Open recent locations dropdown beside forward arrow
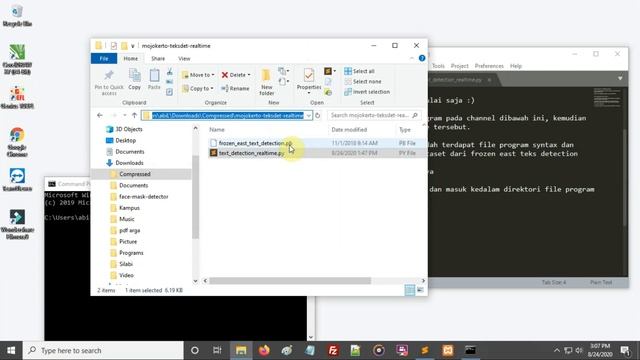Viewport: 640px width, 360px height. click(x=124, y=116)
